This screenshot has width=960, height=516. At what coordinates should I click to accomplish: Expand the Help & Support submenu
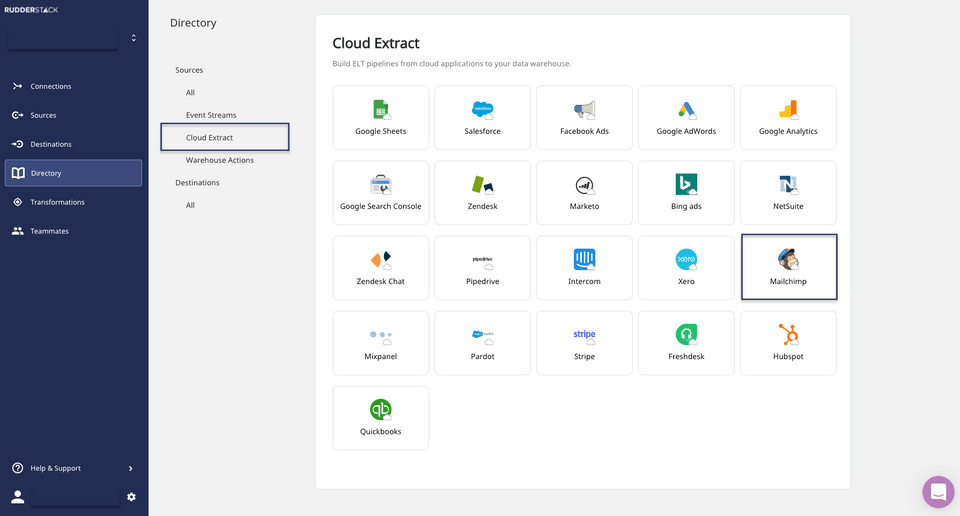coord(130,468)
